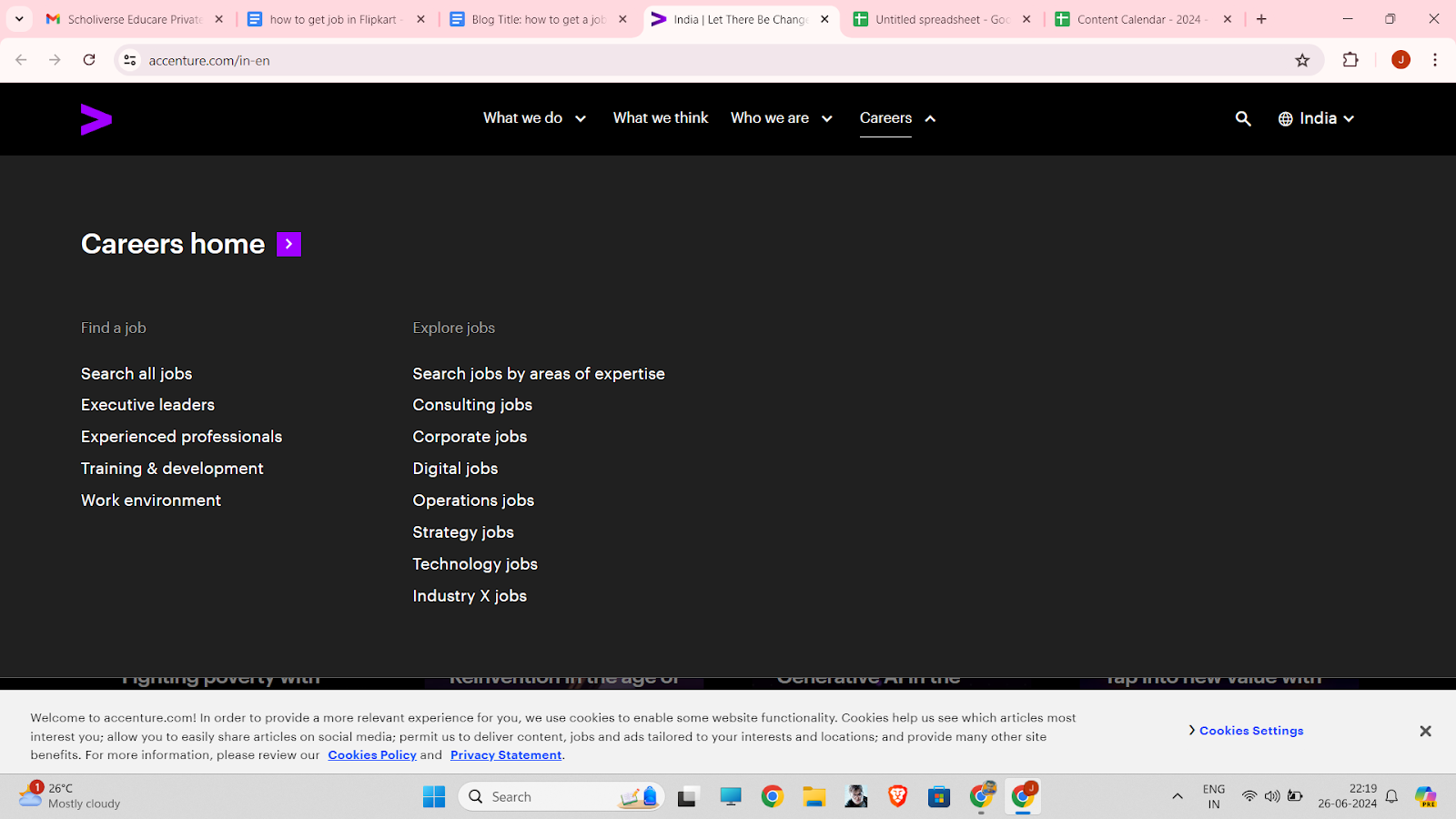
Task: Dismiss the cookie banner with X
Action: click(1425, 731)
